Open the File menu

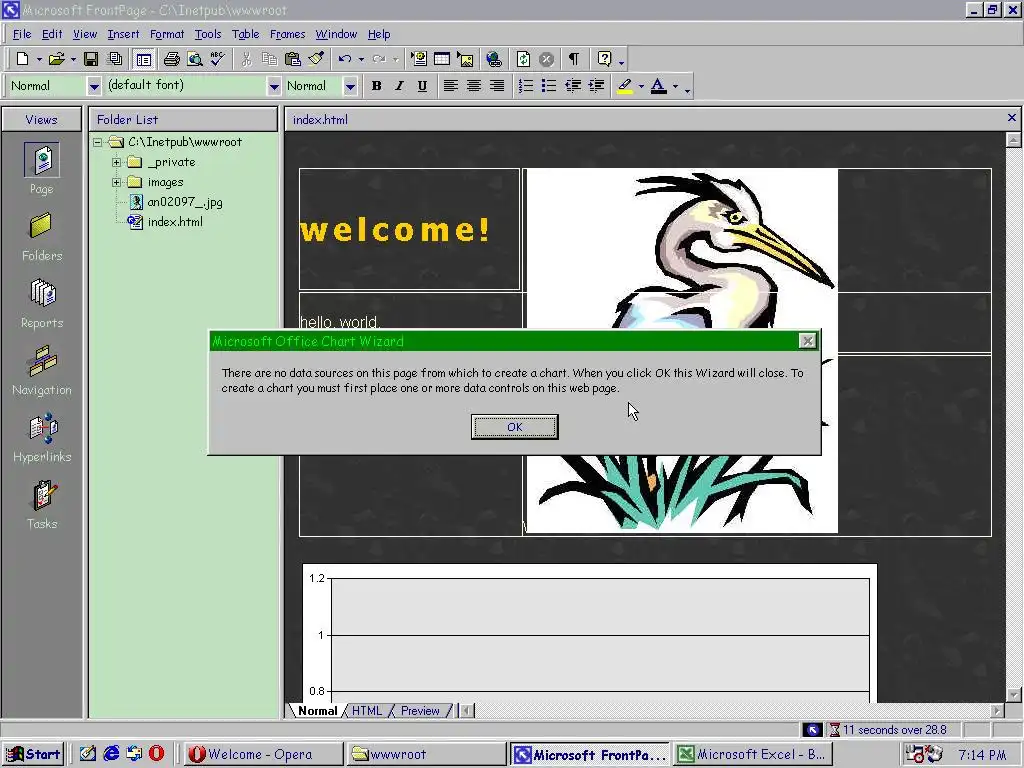pyautogui.click(x=22, y=34)
